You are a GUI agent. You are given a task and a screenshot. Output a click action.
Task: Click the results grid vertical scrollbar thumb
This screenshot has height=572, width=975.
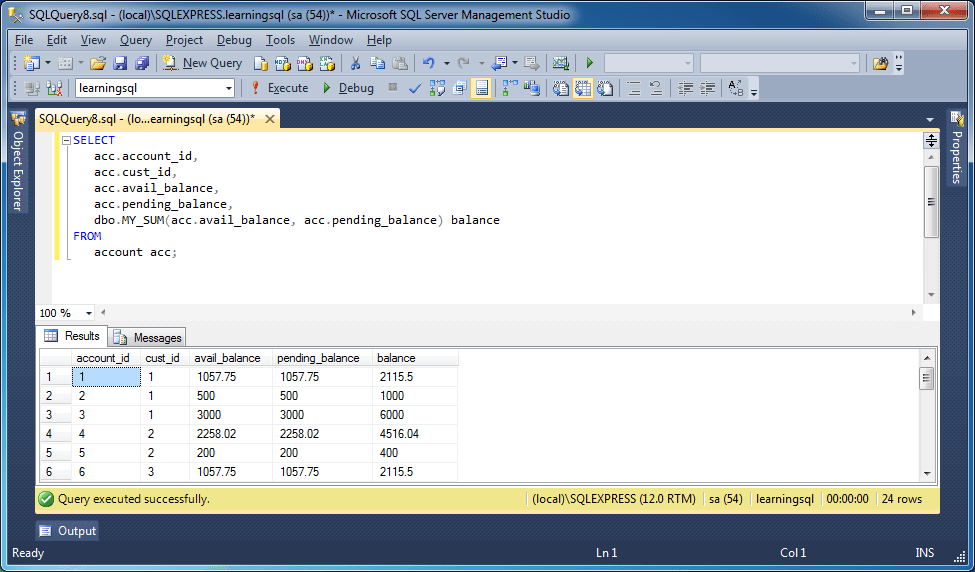click(x=926, y=377)
